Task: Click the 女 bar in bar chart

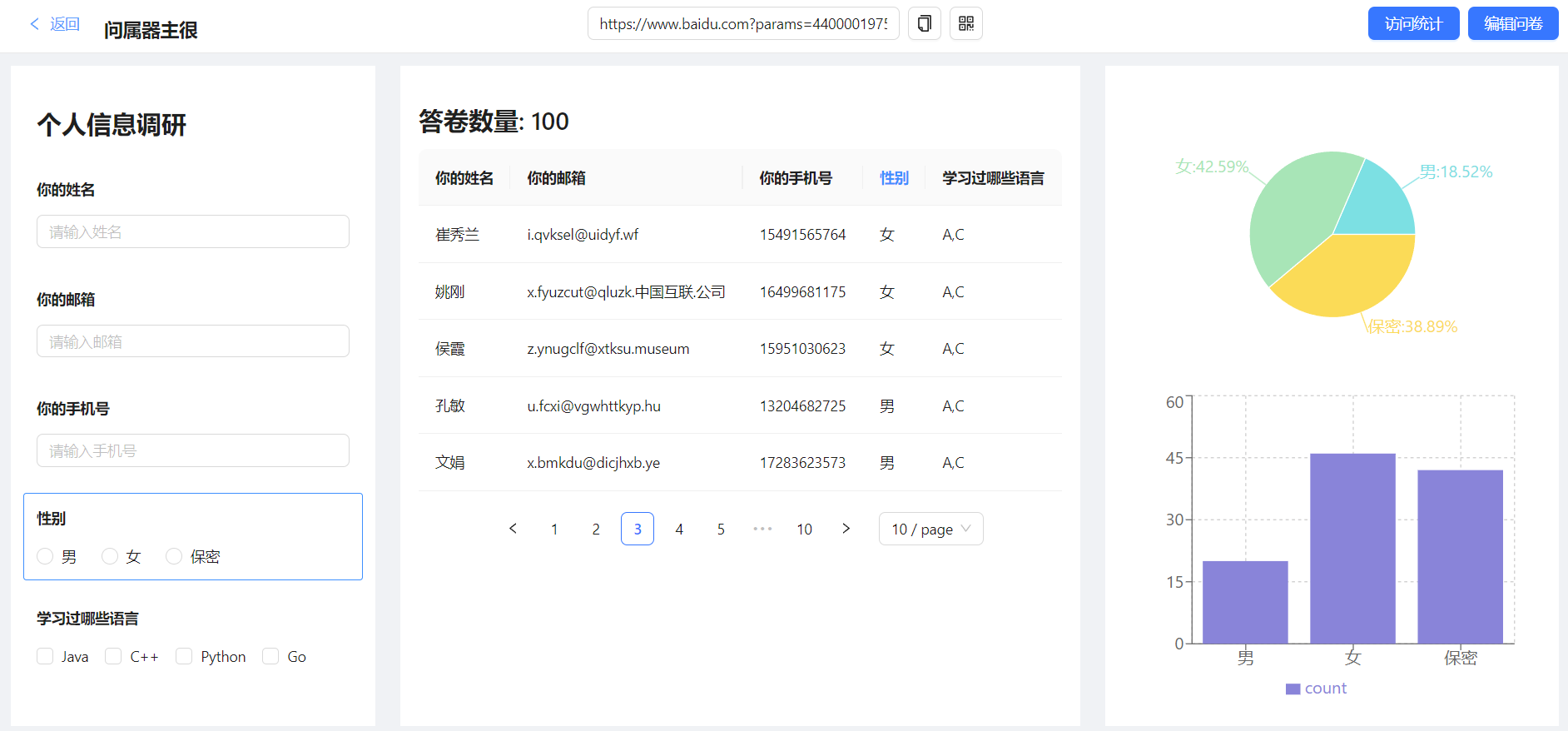Action: (x=1352, y=549)
